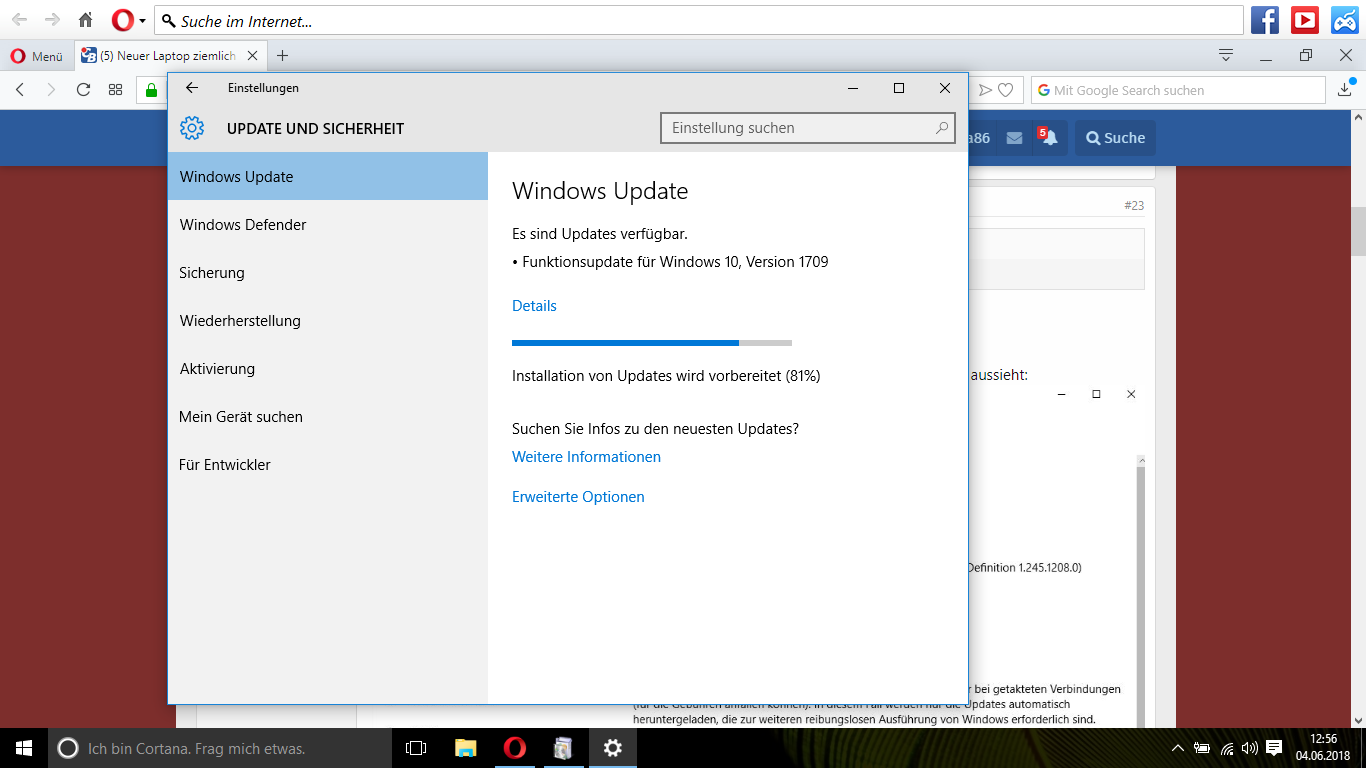The image size is (1366, 768).
Task: Click the update installation progress bar
Action: pos(652,343)
